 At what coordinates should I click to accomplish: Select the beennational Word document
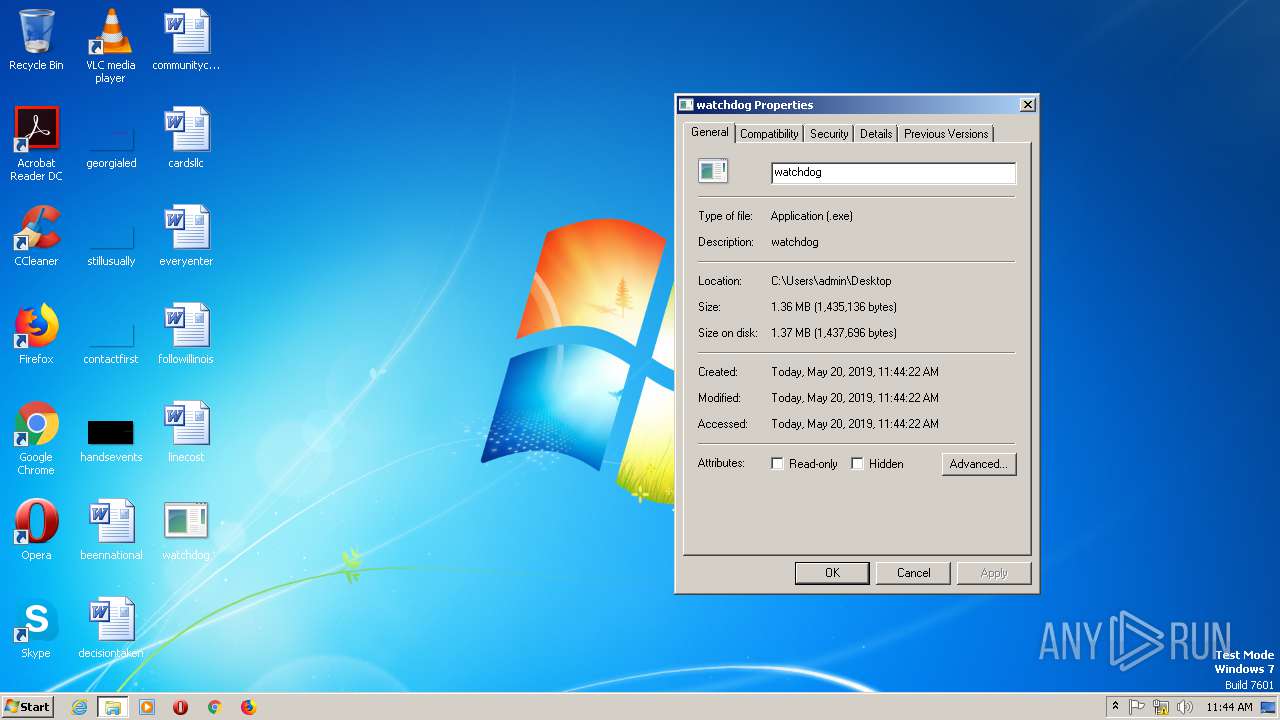point(111,531)
